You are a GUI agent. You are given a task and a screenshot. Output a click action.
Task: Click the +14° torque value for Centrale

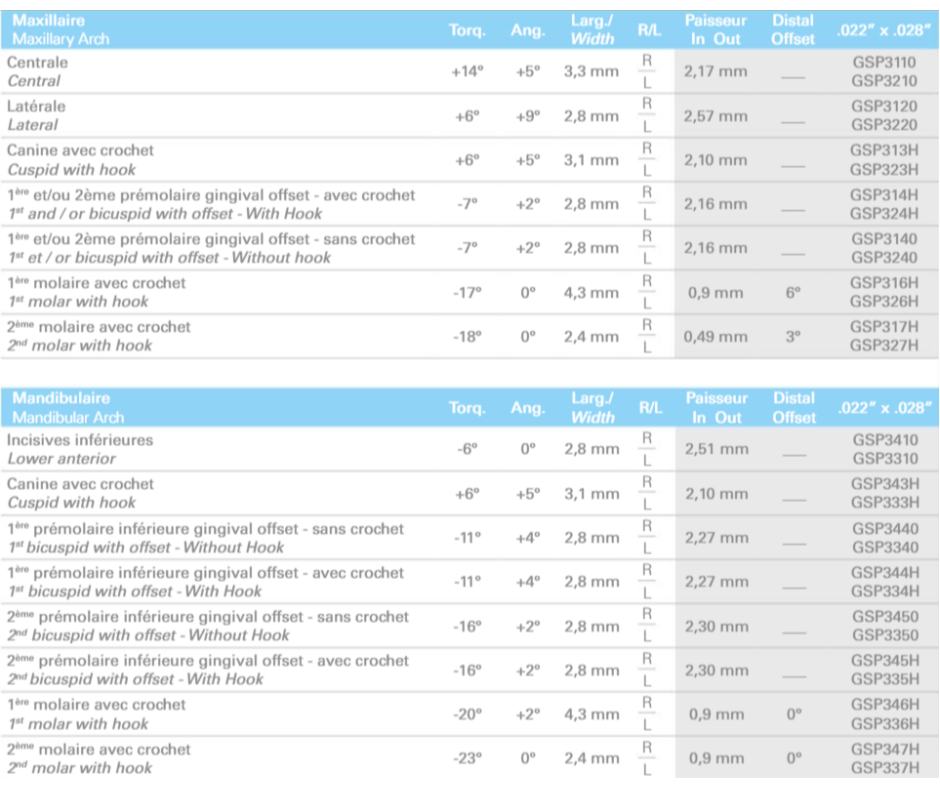pyautogui.click(x=467, y=72)
